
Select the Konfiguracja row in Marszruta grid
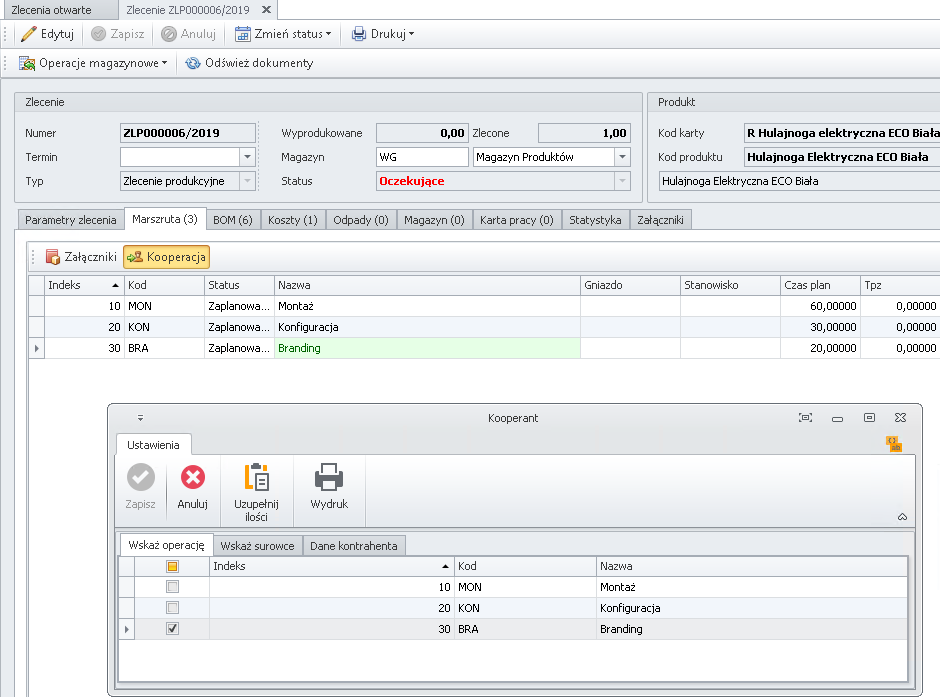click(x=486, y=327)
